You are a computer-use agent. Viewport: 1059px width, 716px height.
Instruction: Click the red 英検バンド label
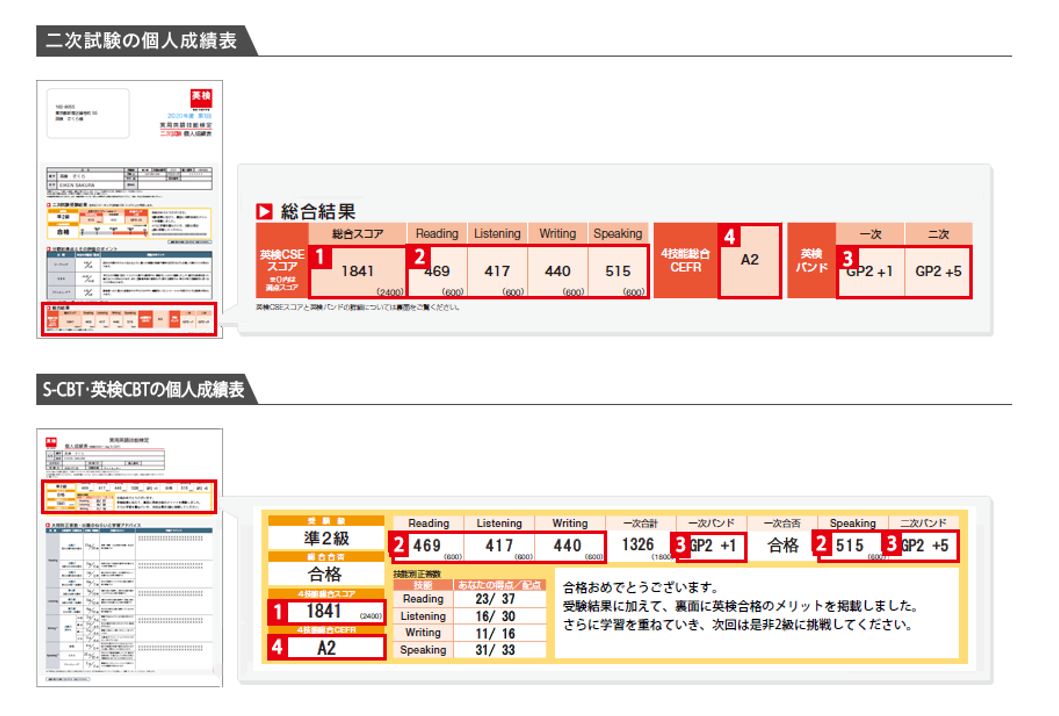pos(811,261)
